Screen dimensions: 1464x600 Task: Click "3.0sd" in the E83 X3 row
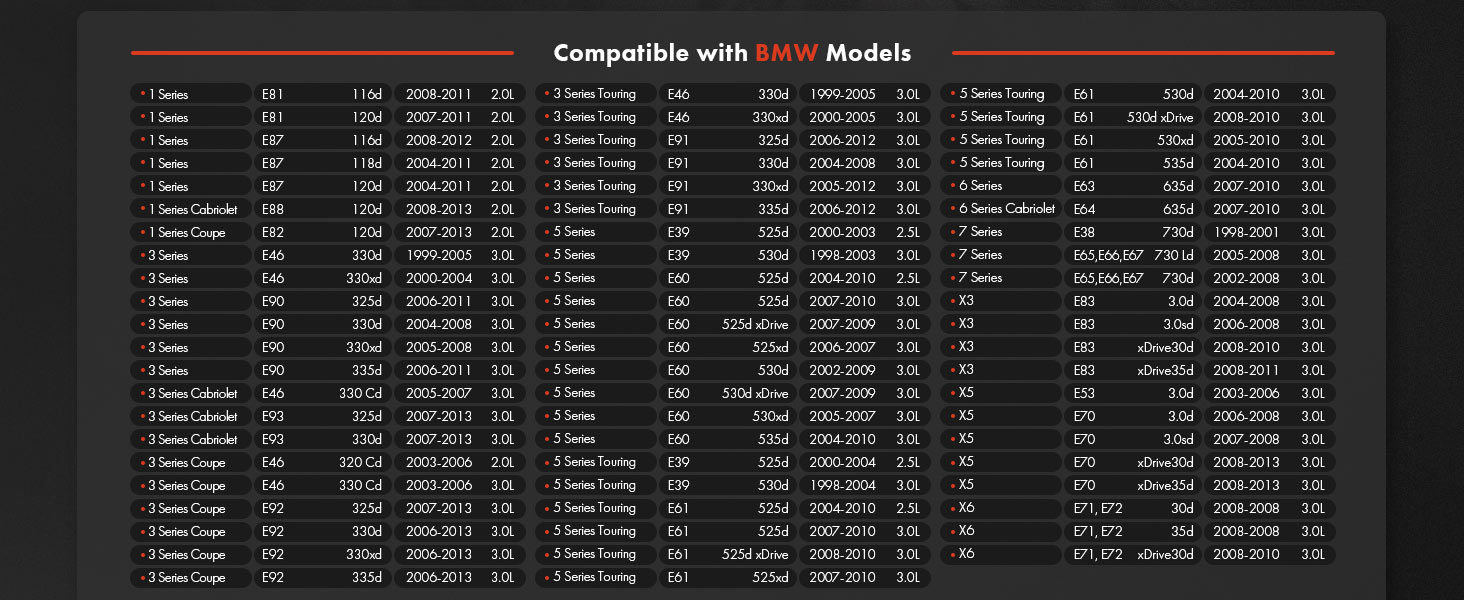(1178, 324)
